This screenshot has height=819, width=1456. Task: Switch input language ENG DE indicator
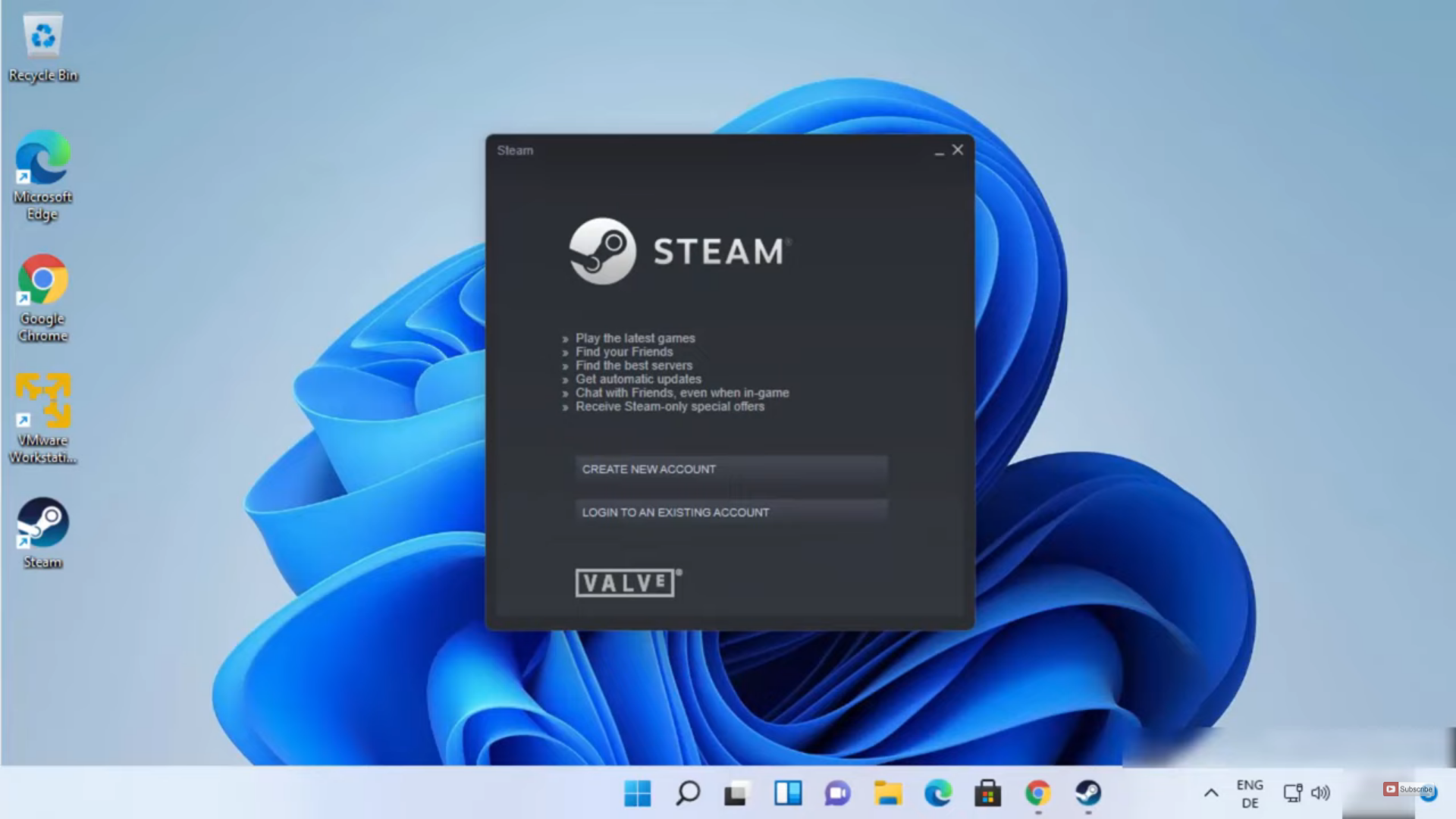tap(1250, 793)
